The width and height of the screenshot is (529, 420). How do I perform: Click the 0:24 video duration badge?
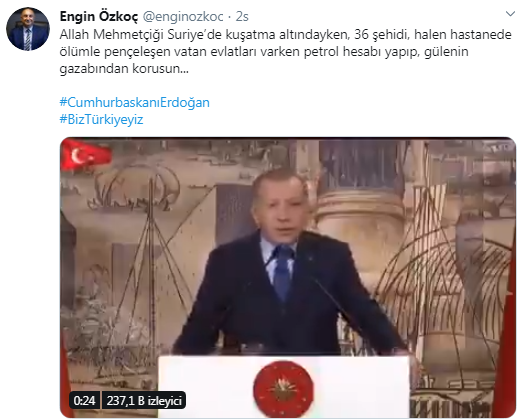tap(84, 400)
